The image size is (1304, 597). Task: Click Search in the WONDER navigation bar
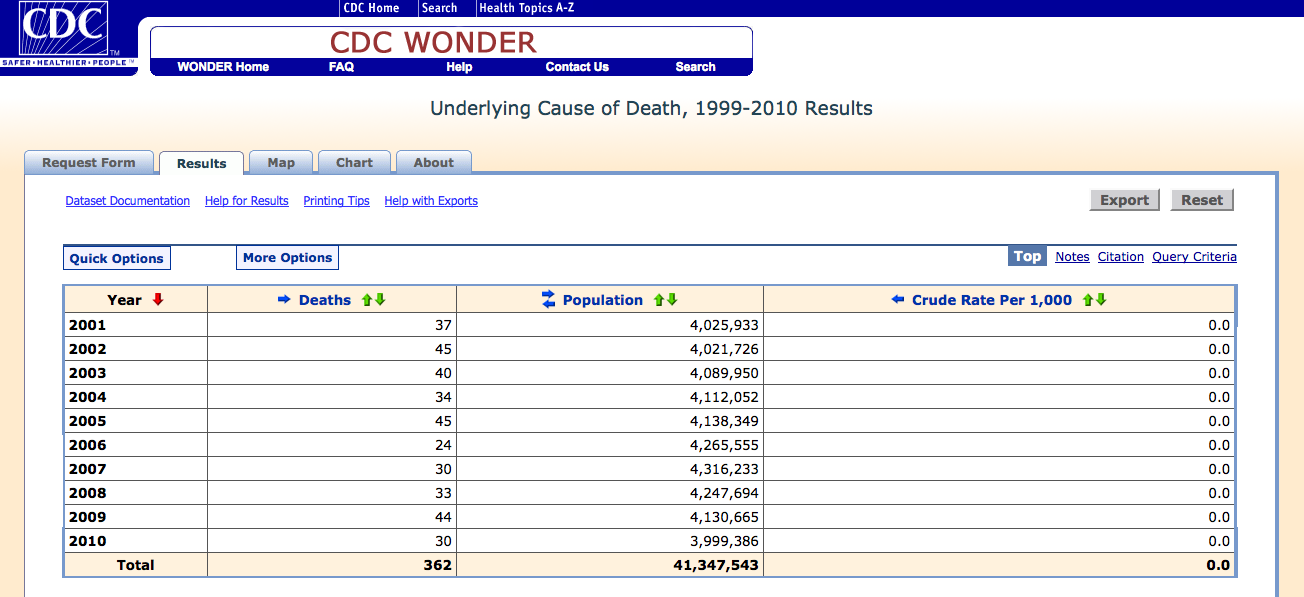click(695, 67)
